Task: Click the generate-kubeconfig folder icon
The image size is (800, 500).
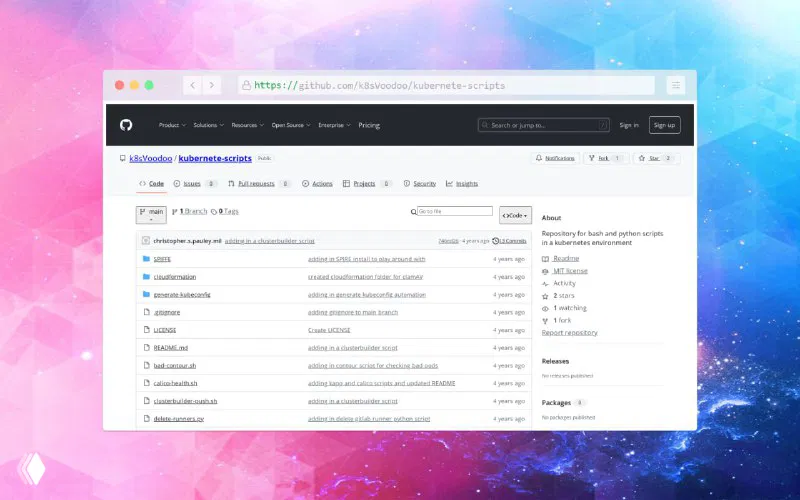Action: coord(146,294)
